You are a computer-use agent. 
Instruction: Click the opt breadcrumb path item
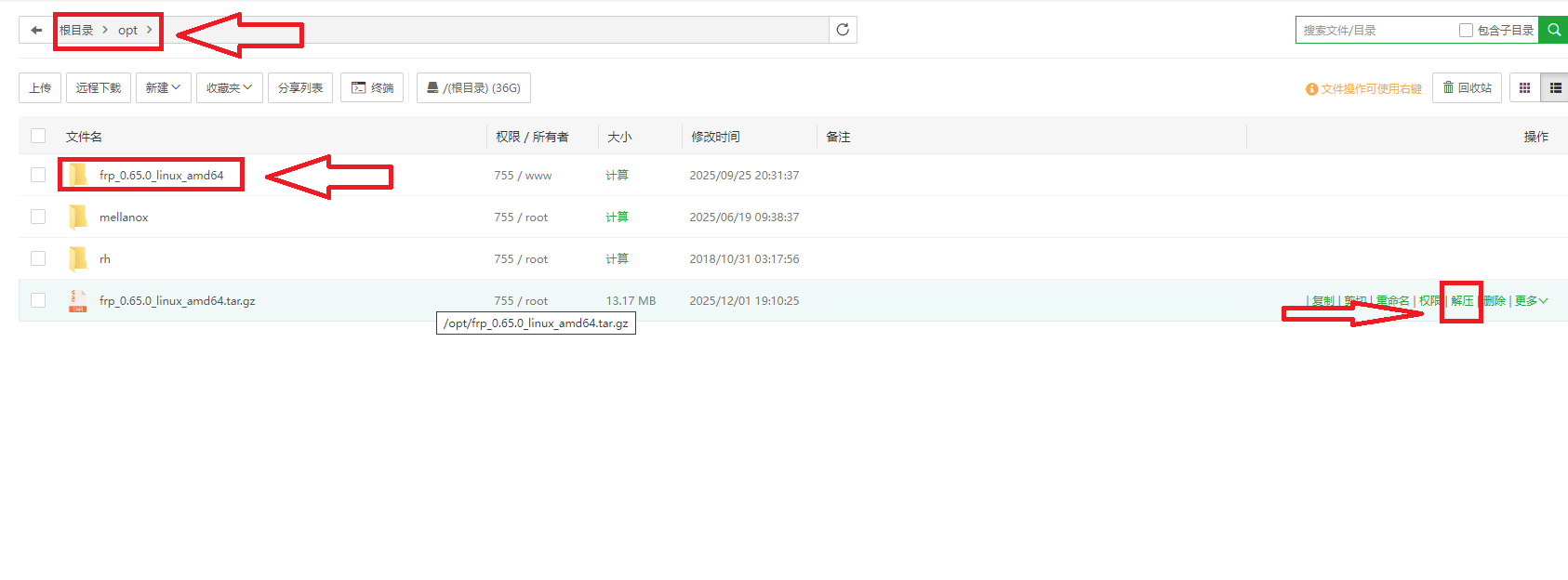click(127, 30)
